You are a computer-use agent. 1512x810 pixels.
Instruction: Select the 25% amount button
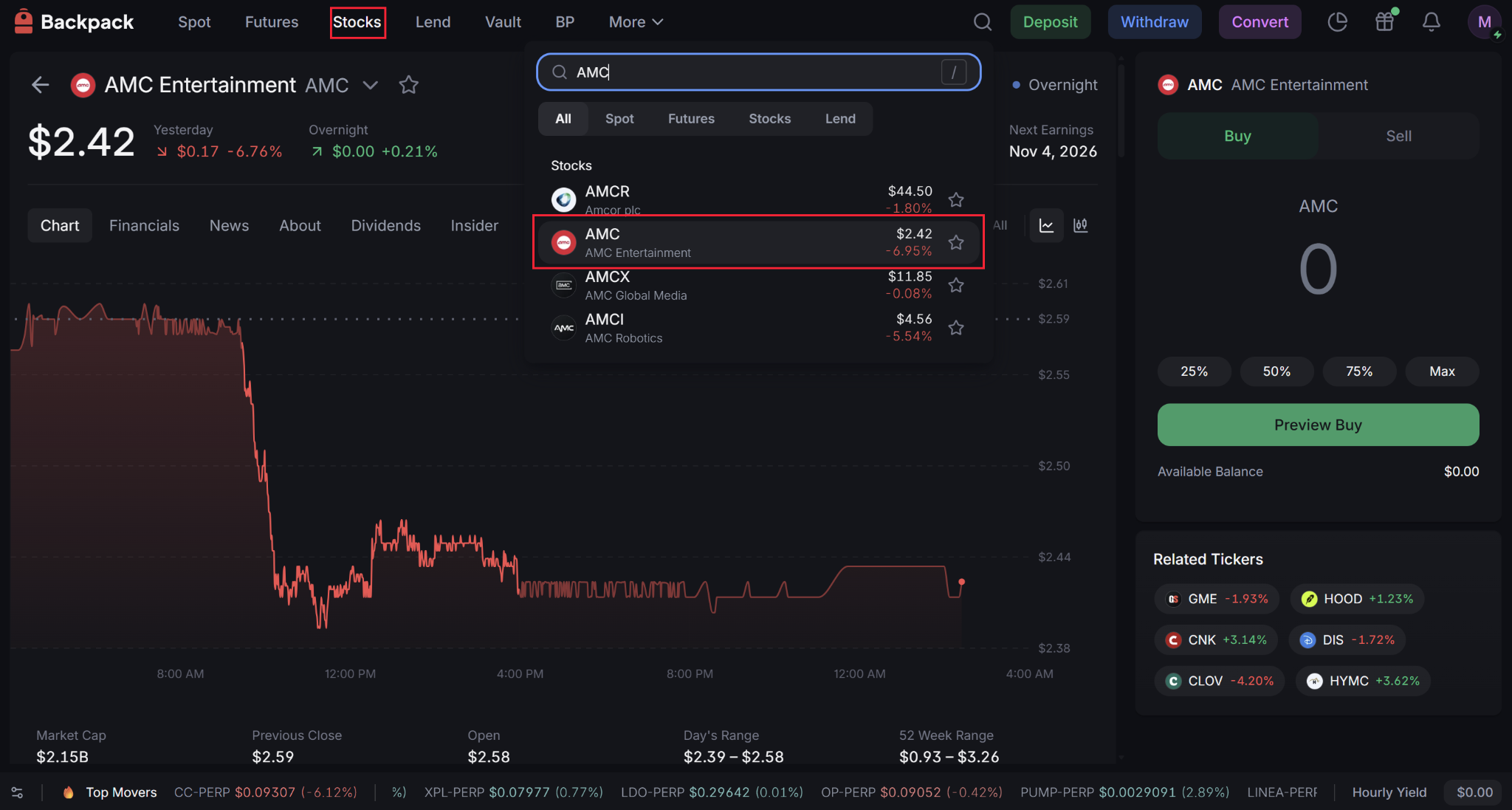tap(1194, 371)
